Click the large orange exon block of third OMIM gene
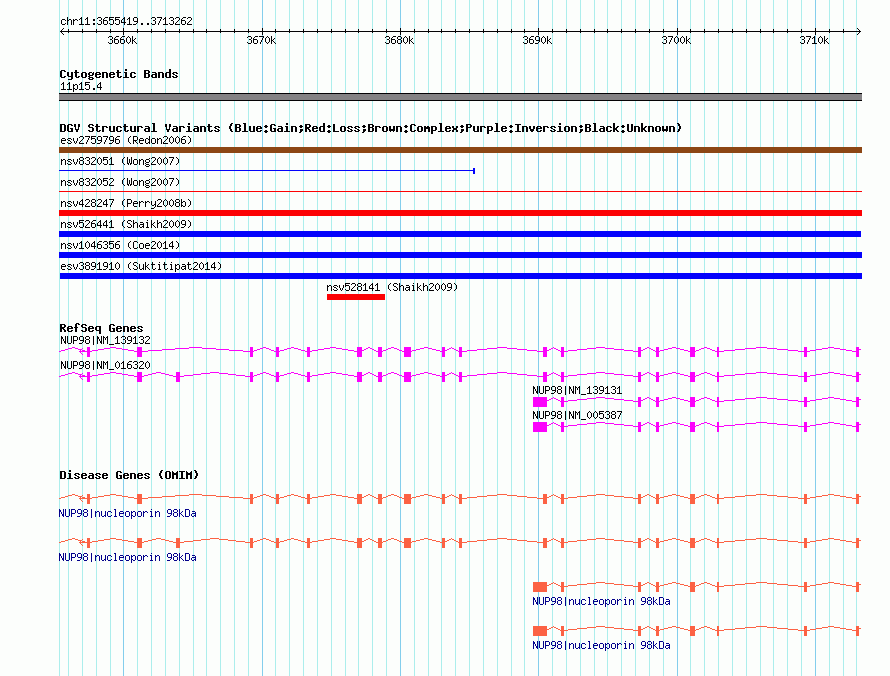Image resolution: width=890 pixels, height=676 pixels. coord(540,587)
